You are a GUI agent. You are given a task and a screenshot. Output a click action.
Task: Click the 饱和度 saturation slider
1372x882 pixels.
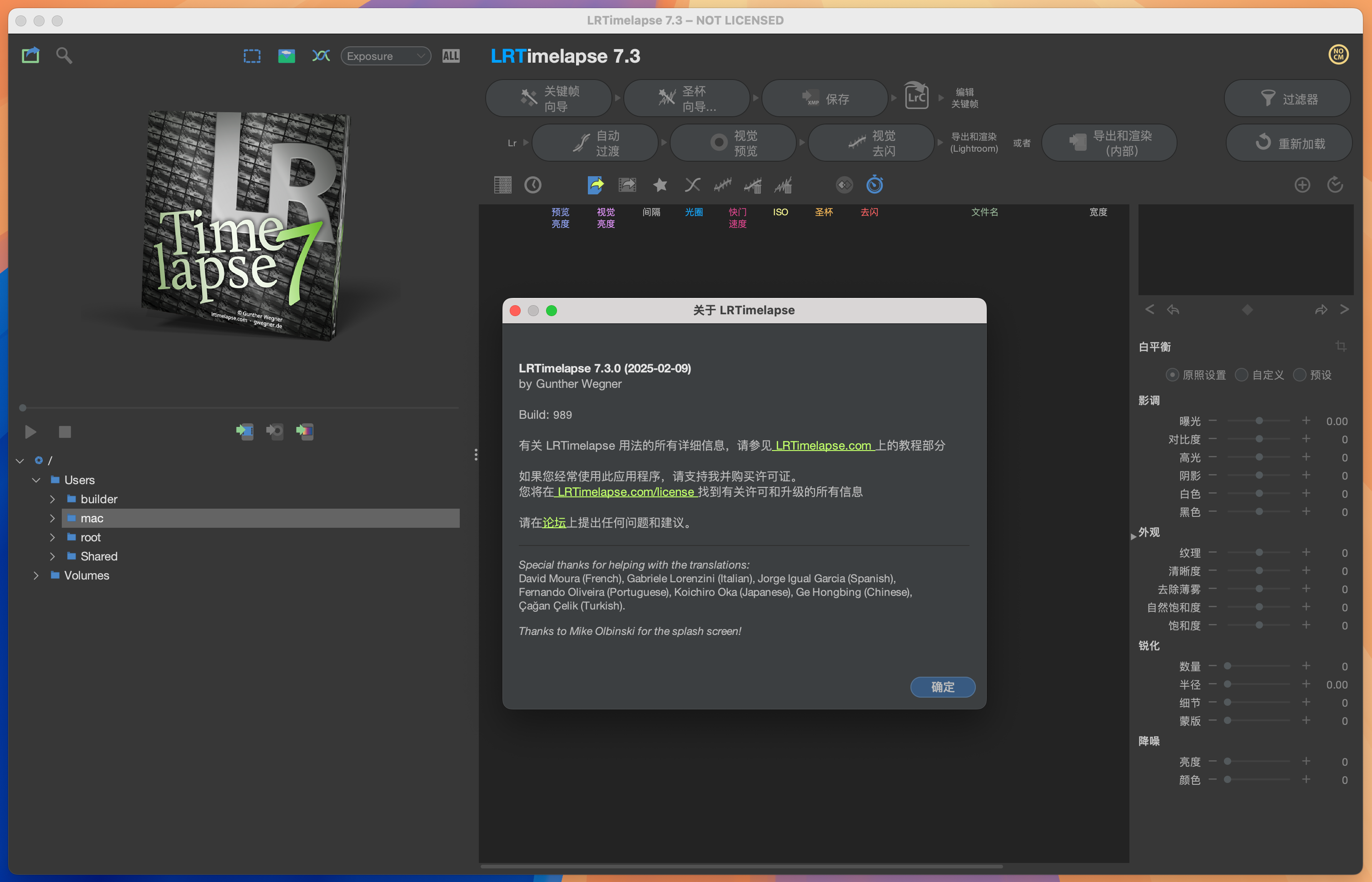[x=1258, y=625]
